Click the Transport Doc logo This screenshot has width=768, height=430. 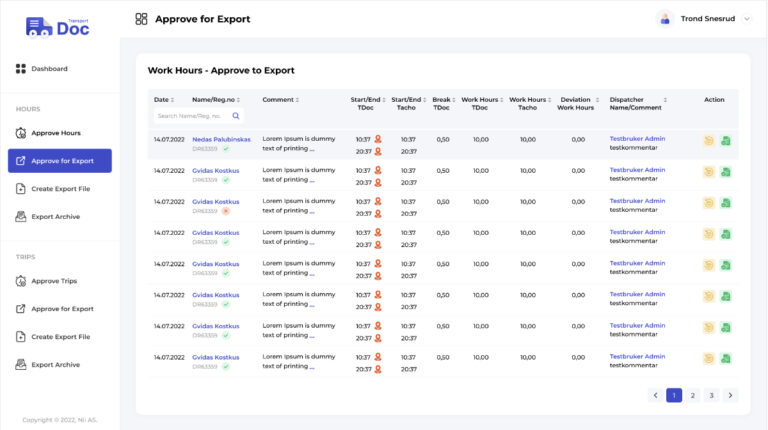58,27
